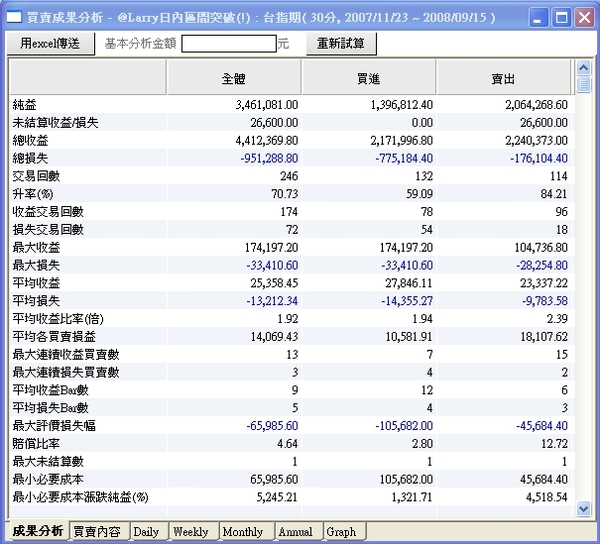The image size is (600, 544).
Task: Open the Graph tab
Action: [x=341, y=531]
